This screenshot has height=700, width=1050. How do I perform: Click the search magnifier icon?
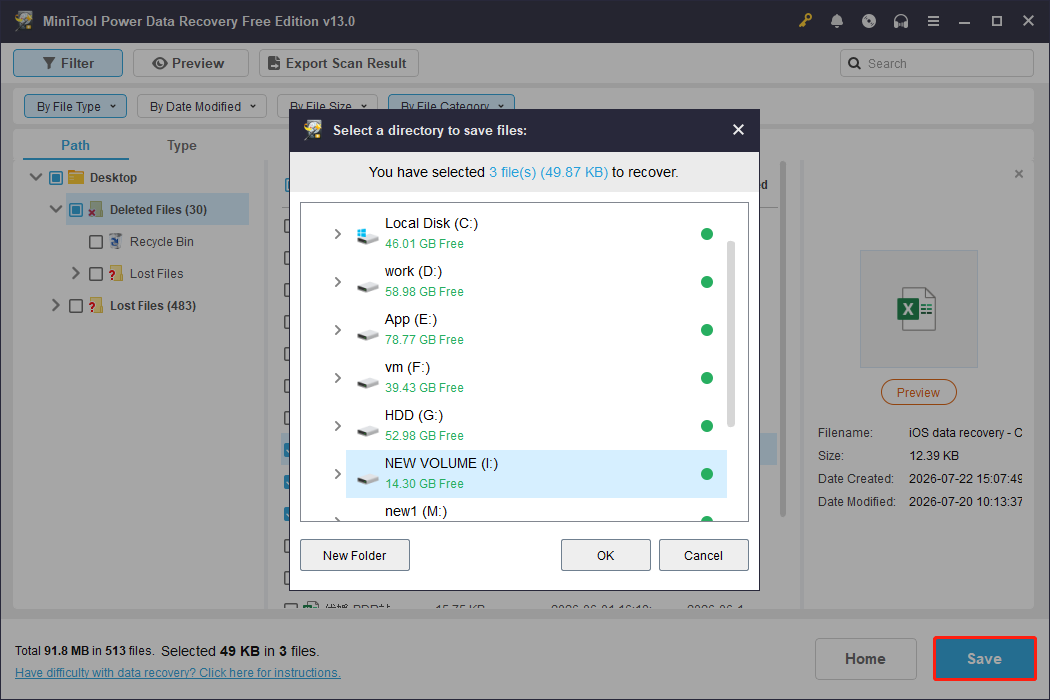854,63
